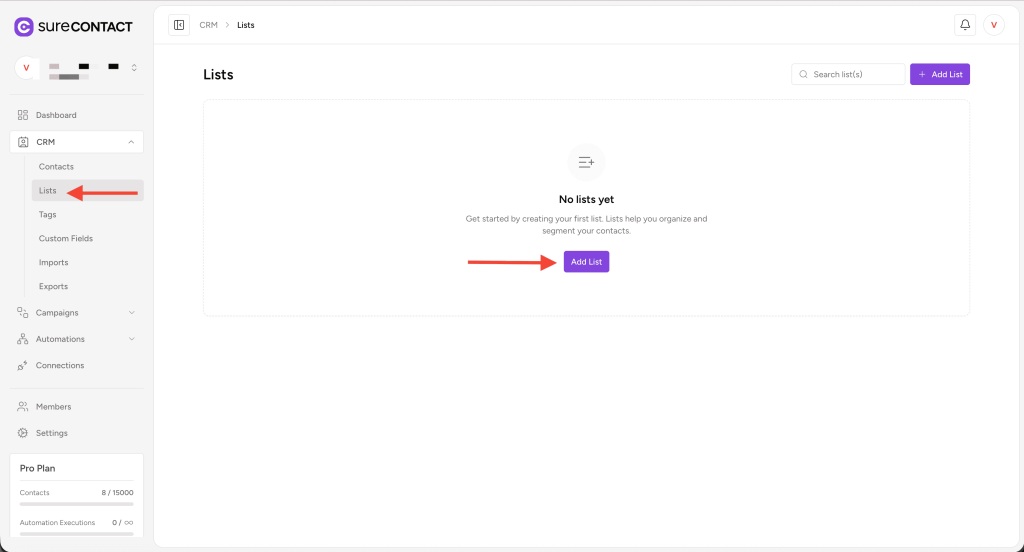Collapse the CRM section chevron
The height and width of the screenshot is (552, 1024).
tap(131, 142)
